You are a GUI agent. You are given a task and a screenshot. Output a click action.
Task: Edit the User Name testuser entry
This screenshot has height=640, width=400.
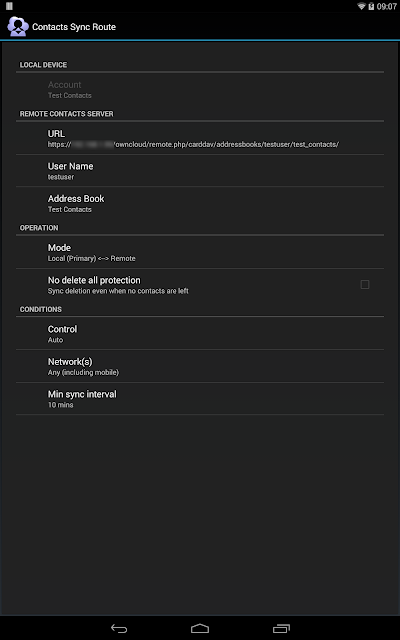(200, 171)
